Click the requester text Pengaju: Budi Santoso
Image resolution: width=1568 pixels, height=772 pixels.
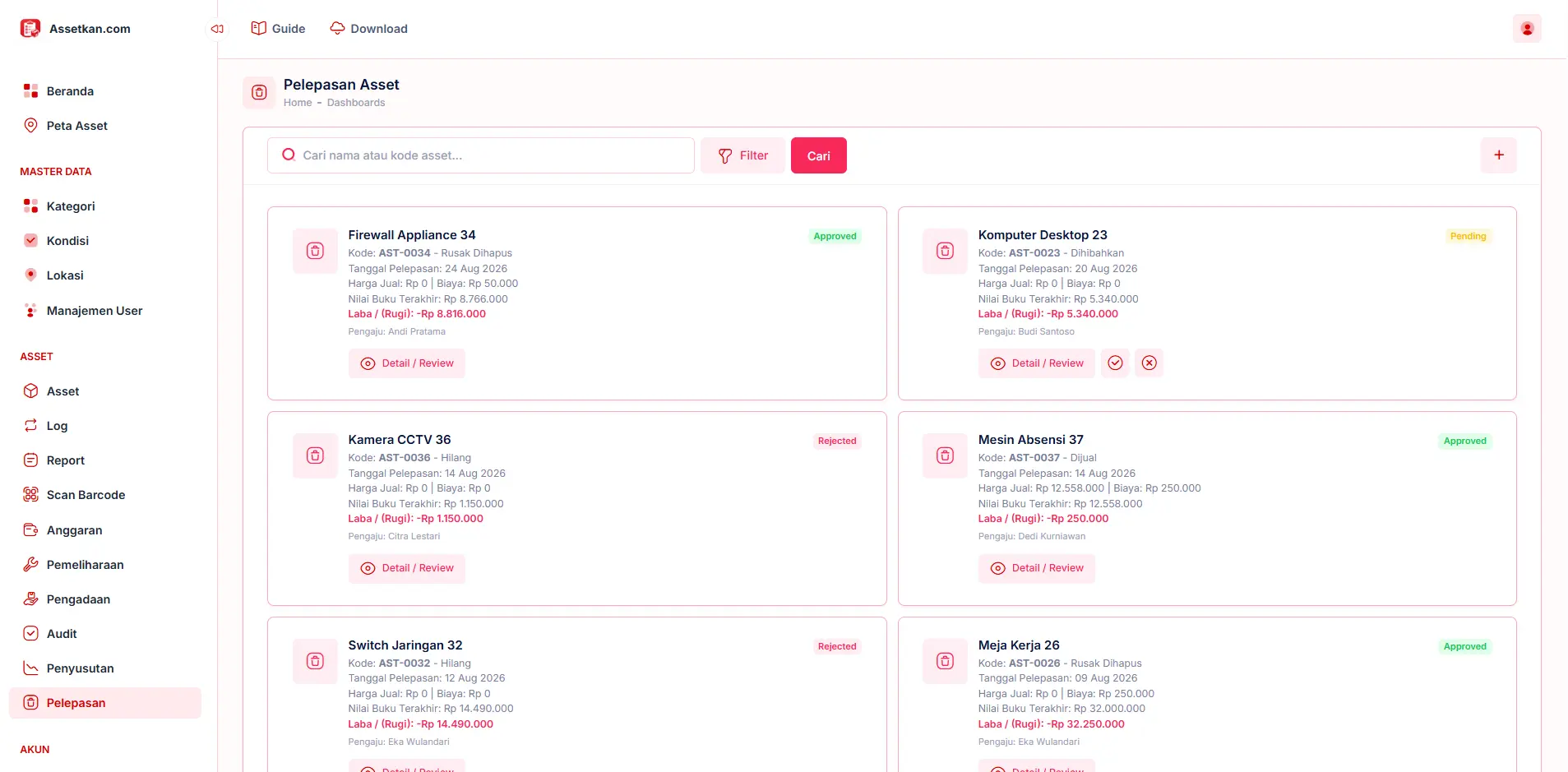point(1026,332)
